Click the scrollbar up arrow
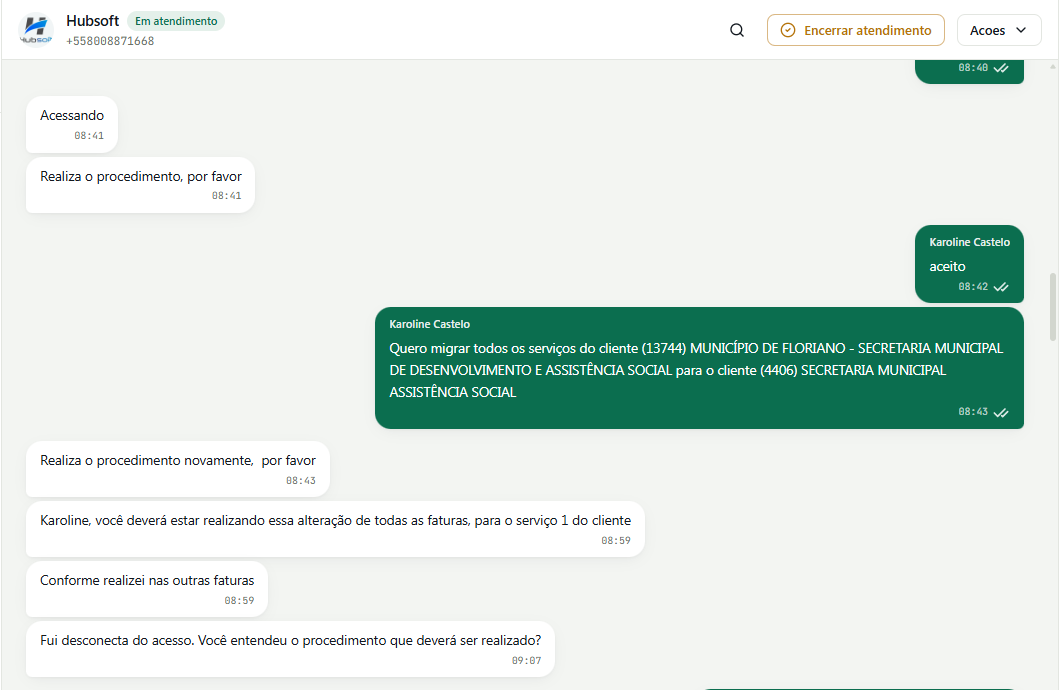Screen dimensions: 1064x690 pos(1053,66)
